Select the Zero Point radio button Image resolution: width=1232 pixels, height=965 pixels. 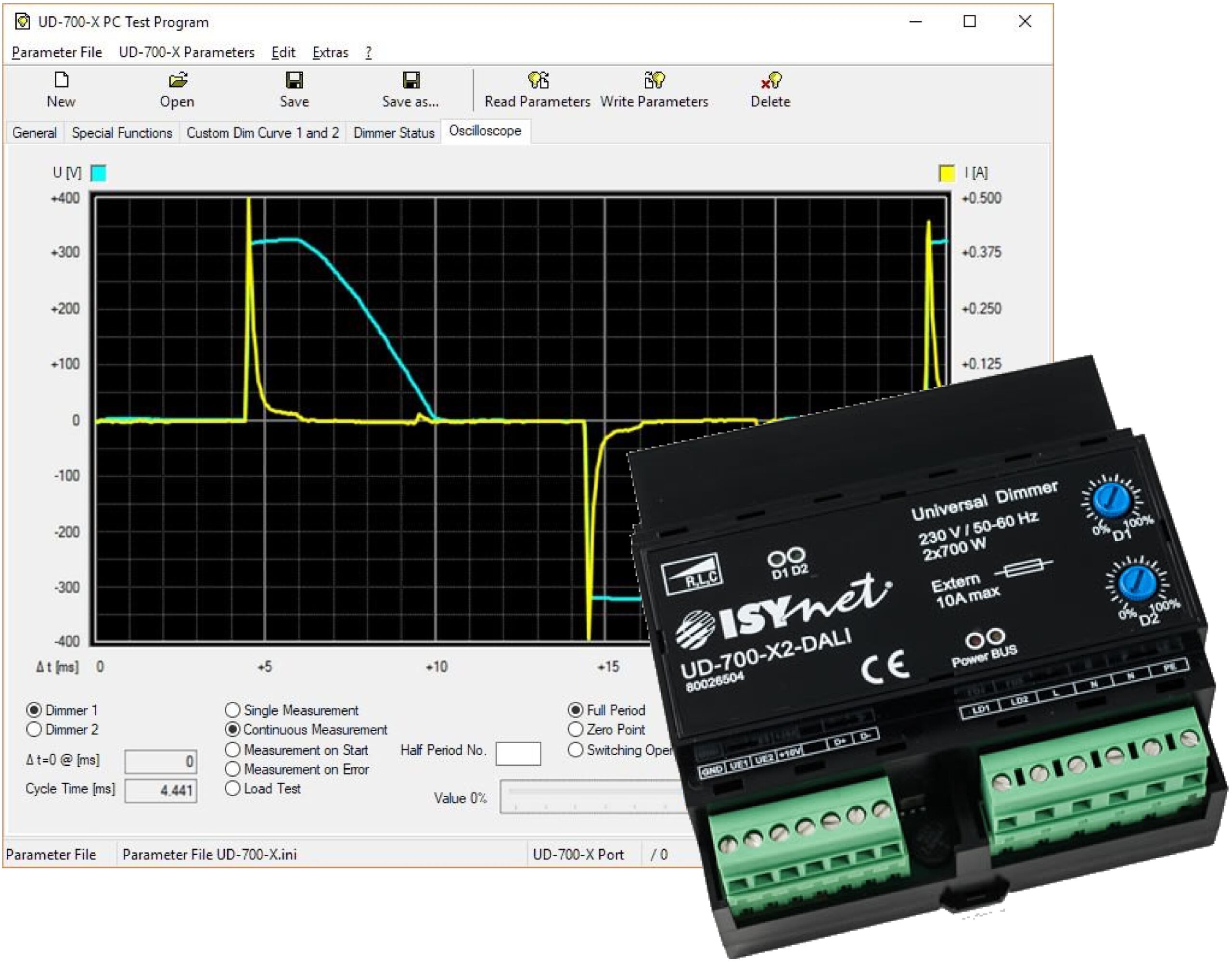[575, 729]
